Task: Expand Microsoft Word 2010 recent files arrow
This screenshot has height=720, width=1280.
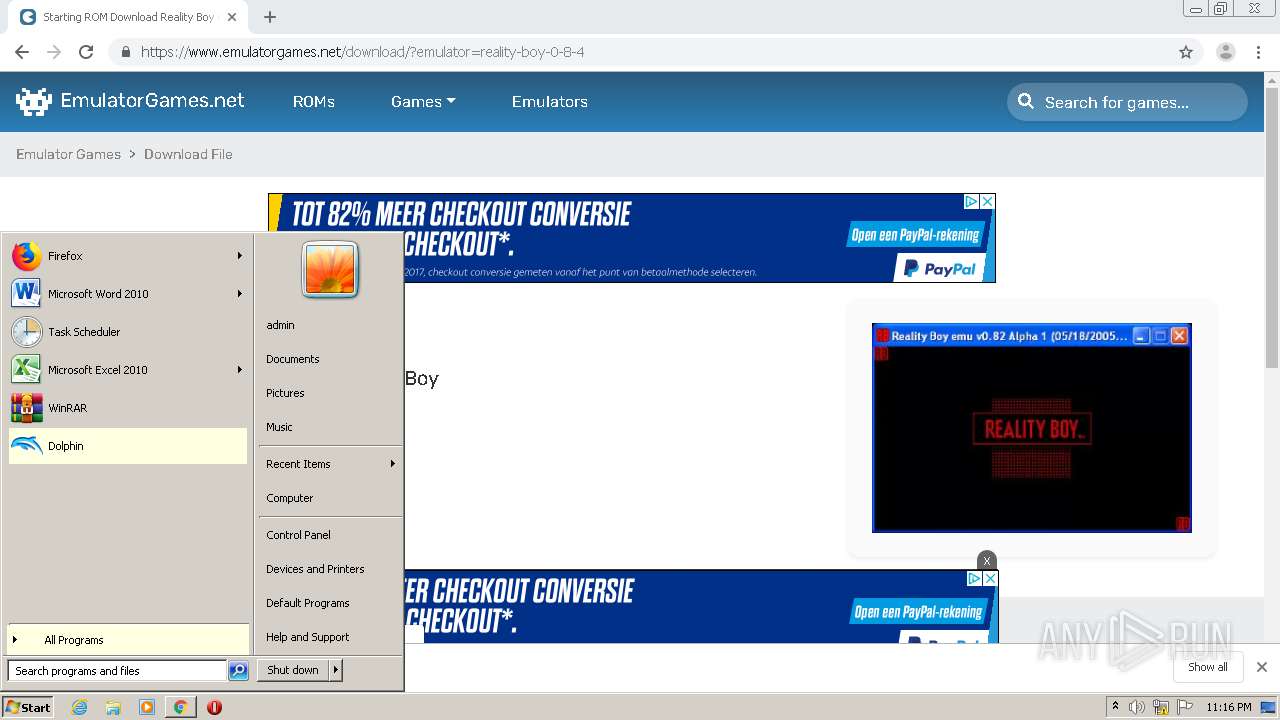Action: pos(240,294)
